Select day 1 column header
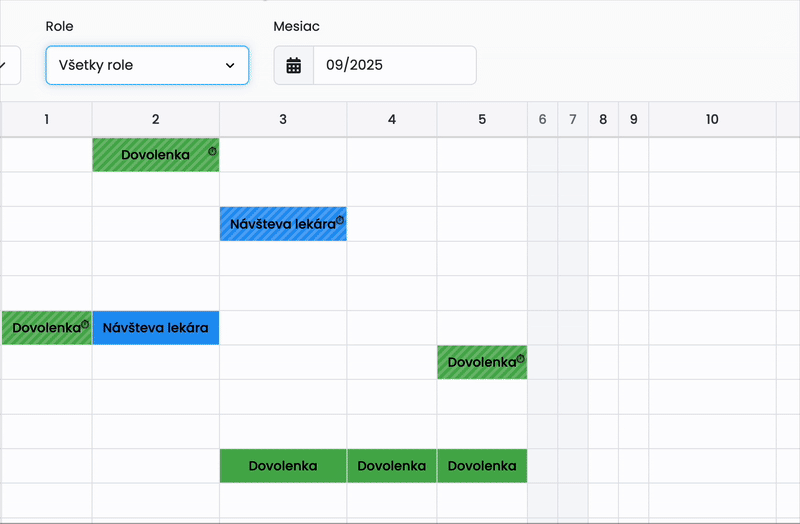 pos(46,120)
